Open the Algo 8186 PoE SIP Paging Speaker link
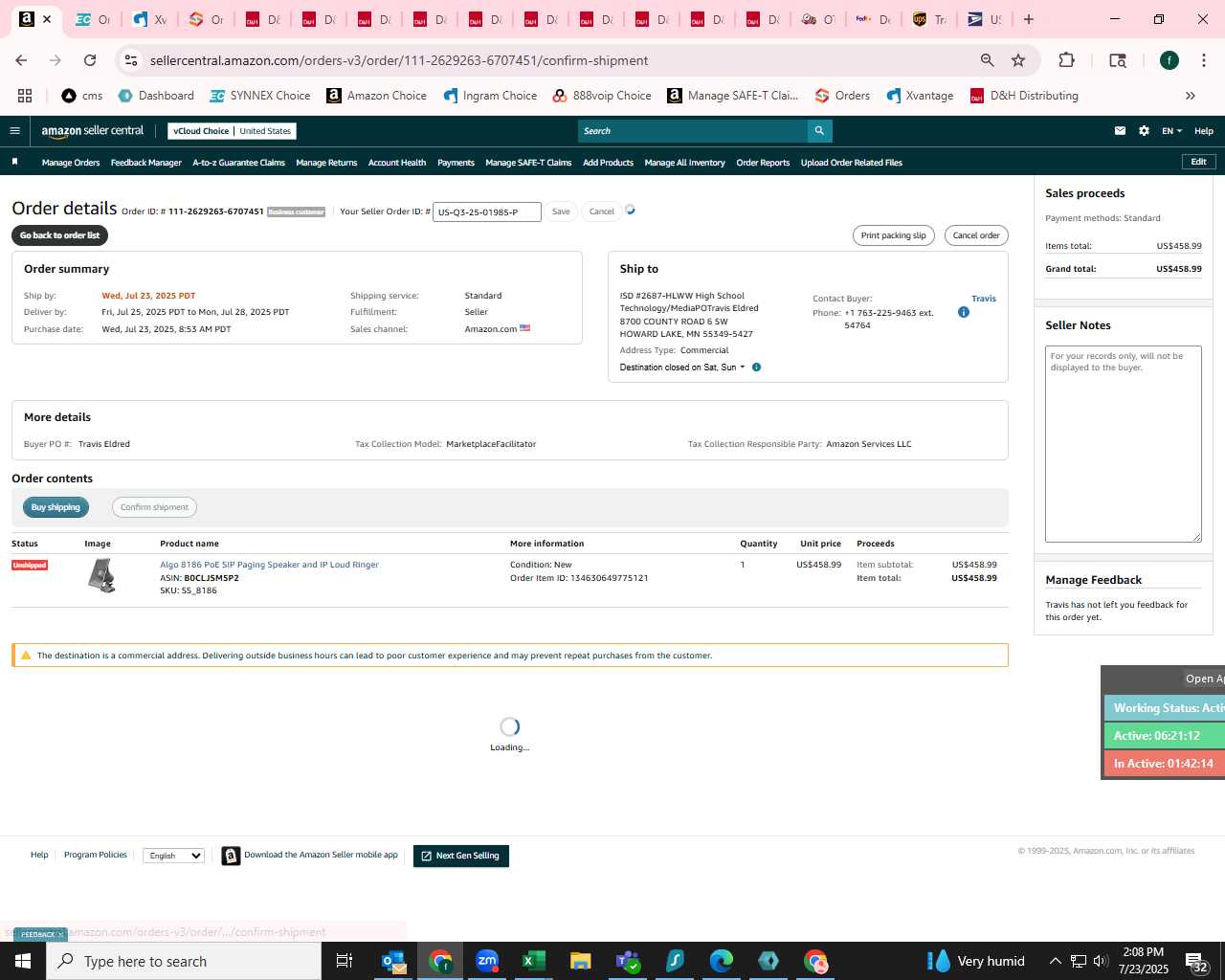 [269, 565]
